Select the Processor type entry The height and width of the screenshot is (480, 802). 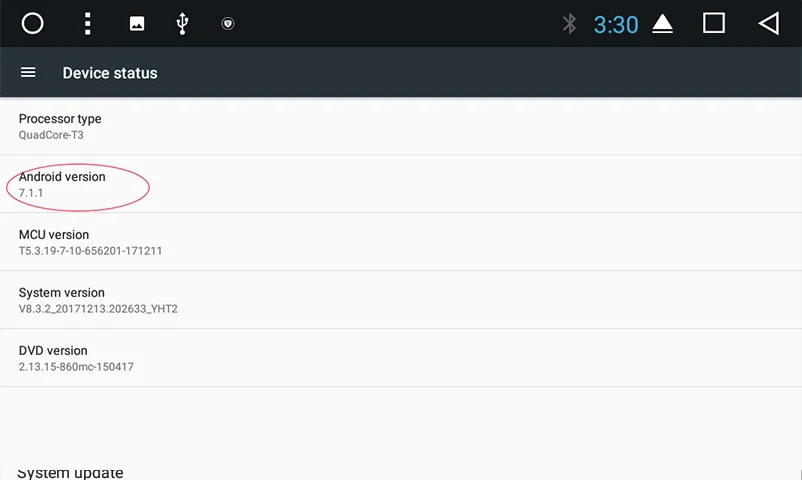tap(400, 126)
